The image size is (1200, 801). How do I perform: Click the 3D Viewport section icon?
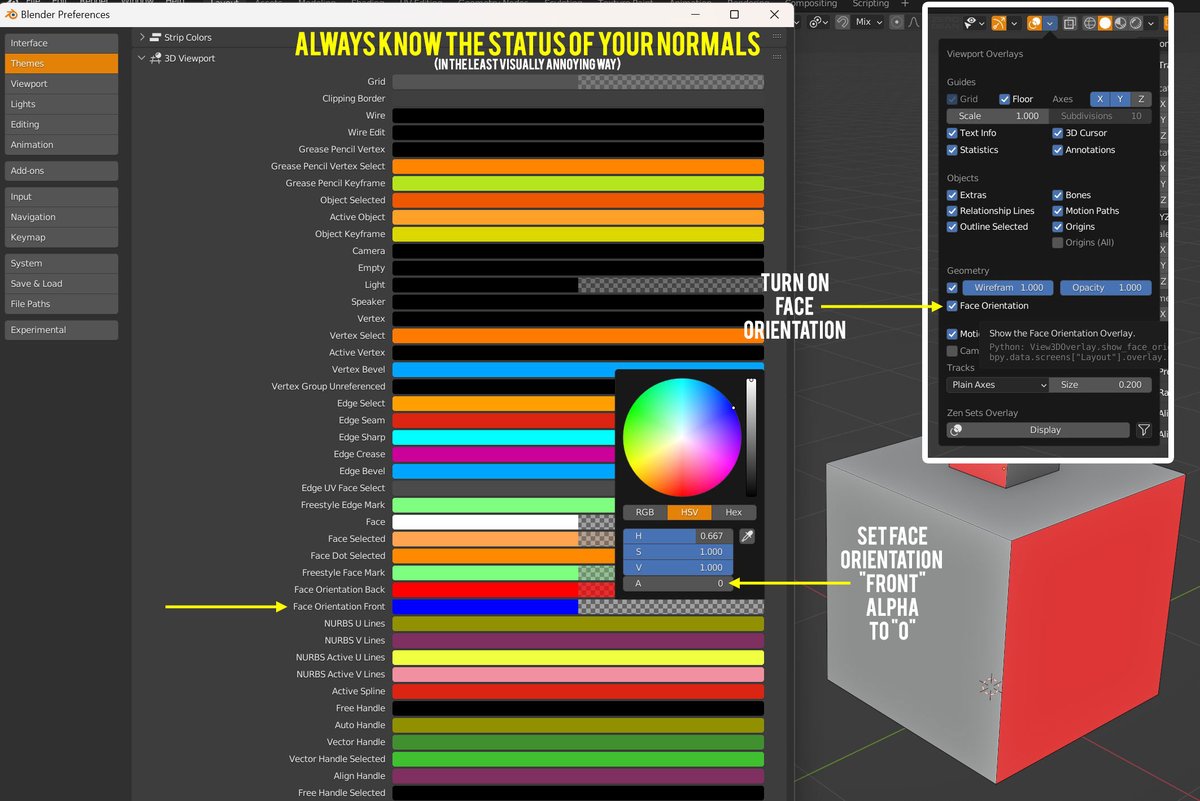(x=155, y=58)
